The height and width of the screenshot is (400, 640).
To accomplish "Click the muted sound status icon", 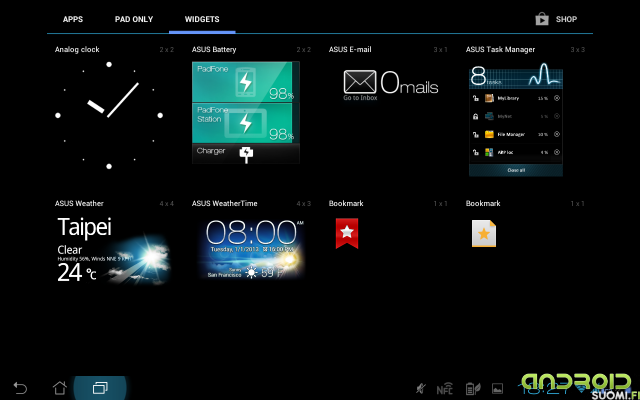I will [420, 389].
